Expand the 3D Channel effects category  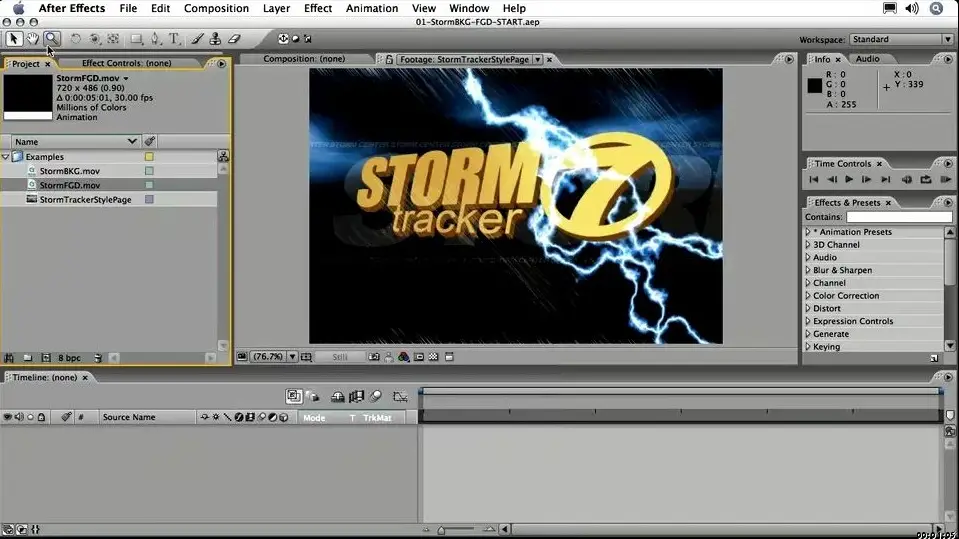[808, 245]
